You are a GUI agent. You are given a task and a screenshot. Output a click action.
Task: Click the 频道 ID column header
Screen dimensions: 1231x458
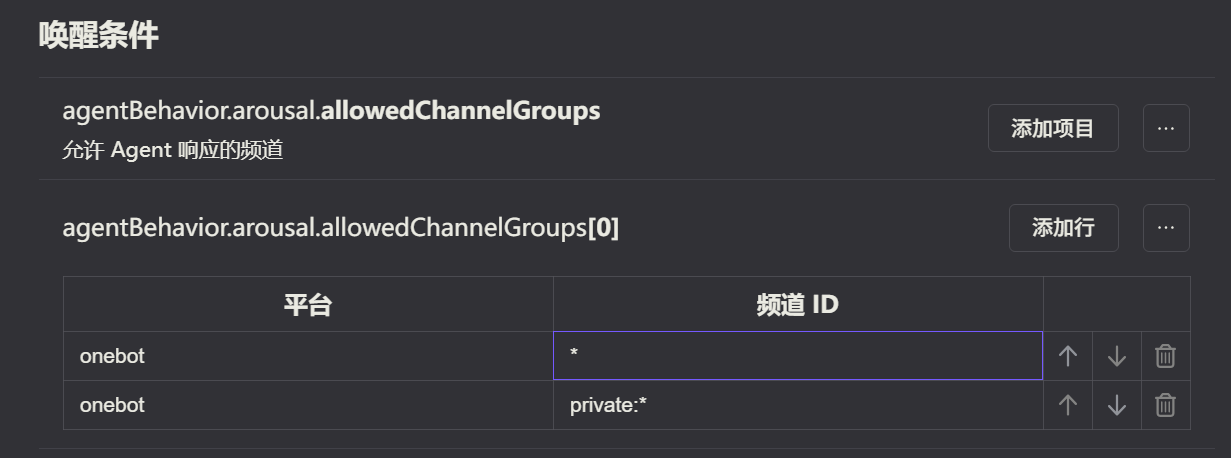pyautogui.click(x=797, y=305)
